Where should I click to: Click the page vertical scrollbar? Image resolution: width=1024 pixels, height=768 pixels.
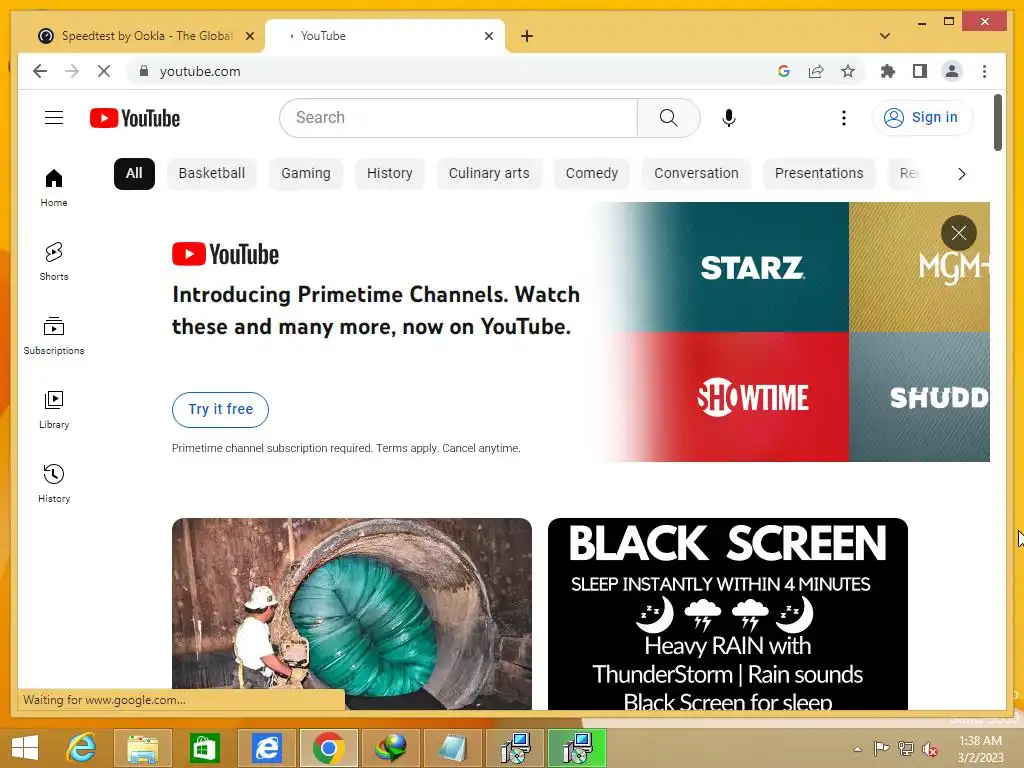[997, 123]
